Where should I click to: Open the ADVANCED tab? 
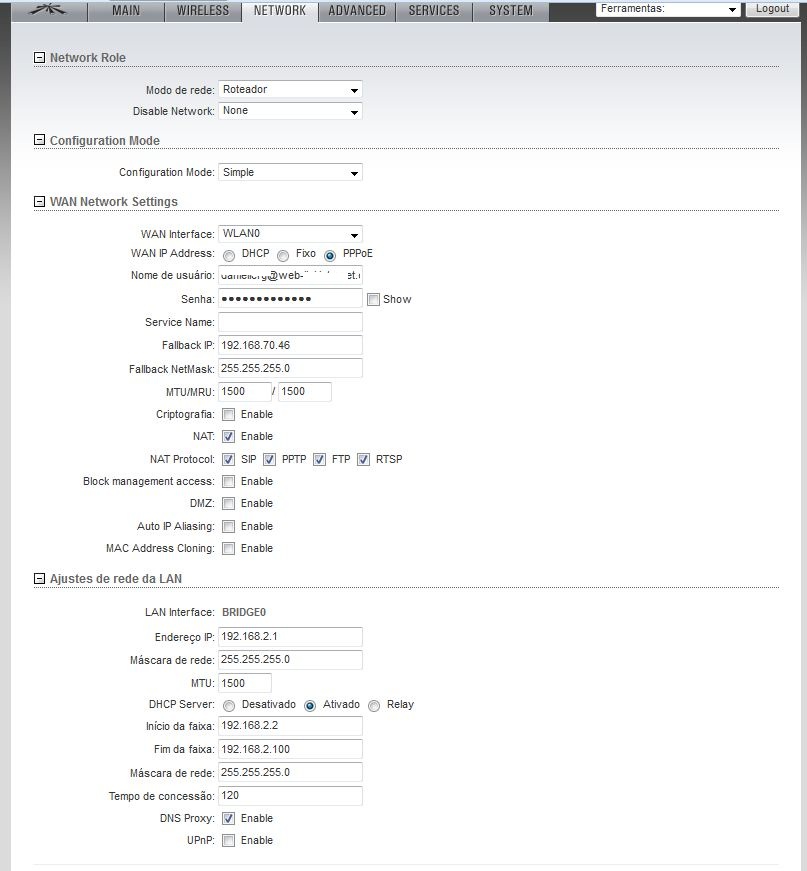tap(357, 11)
